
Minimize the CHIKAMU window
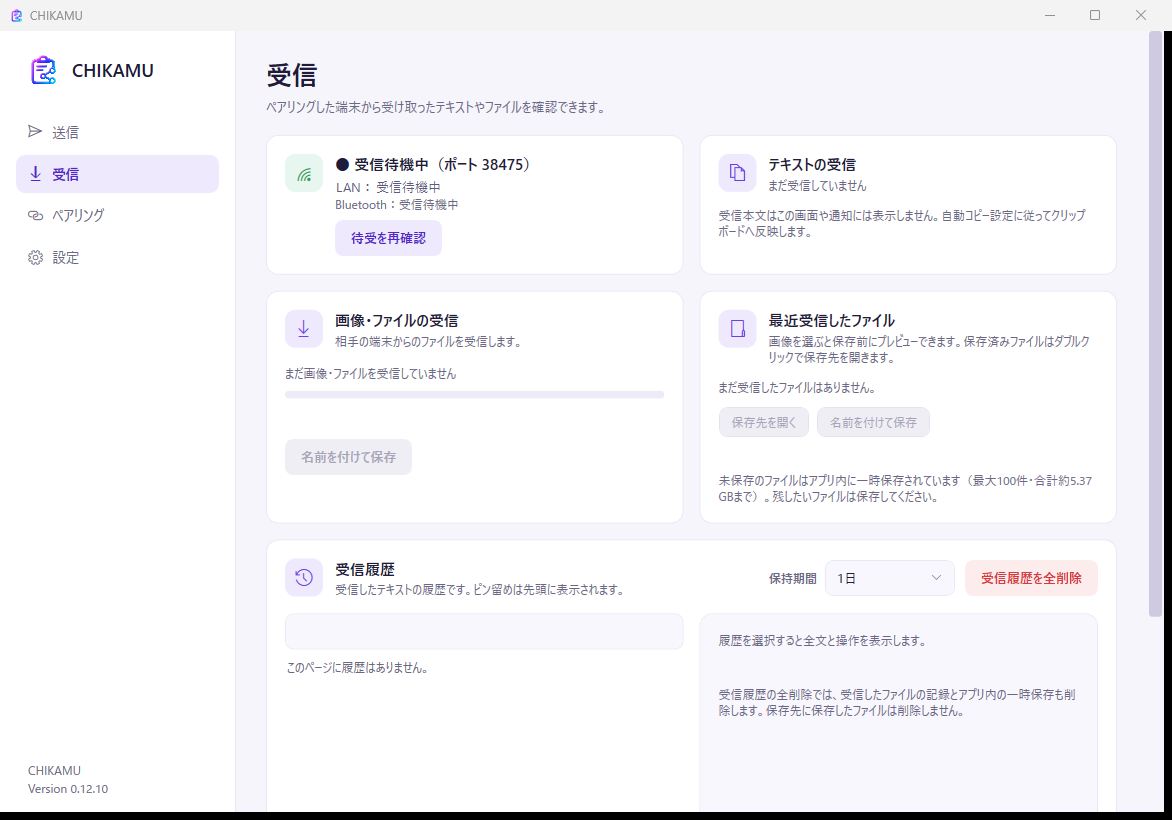1049,15
